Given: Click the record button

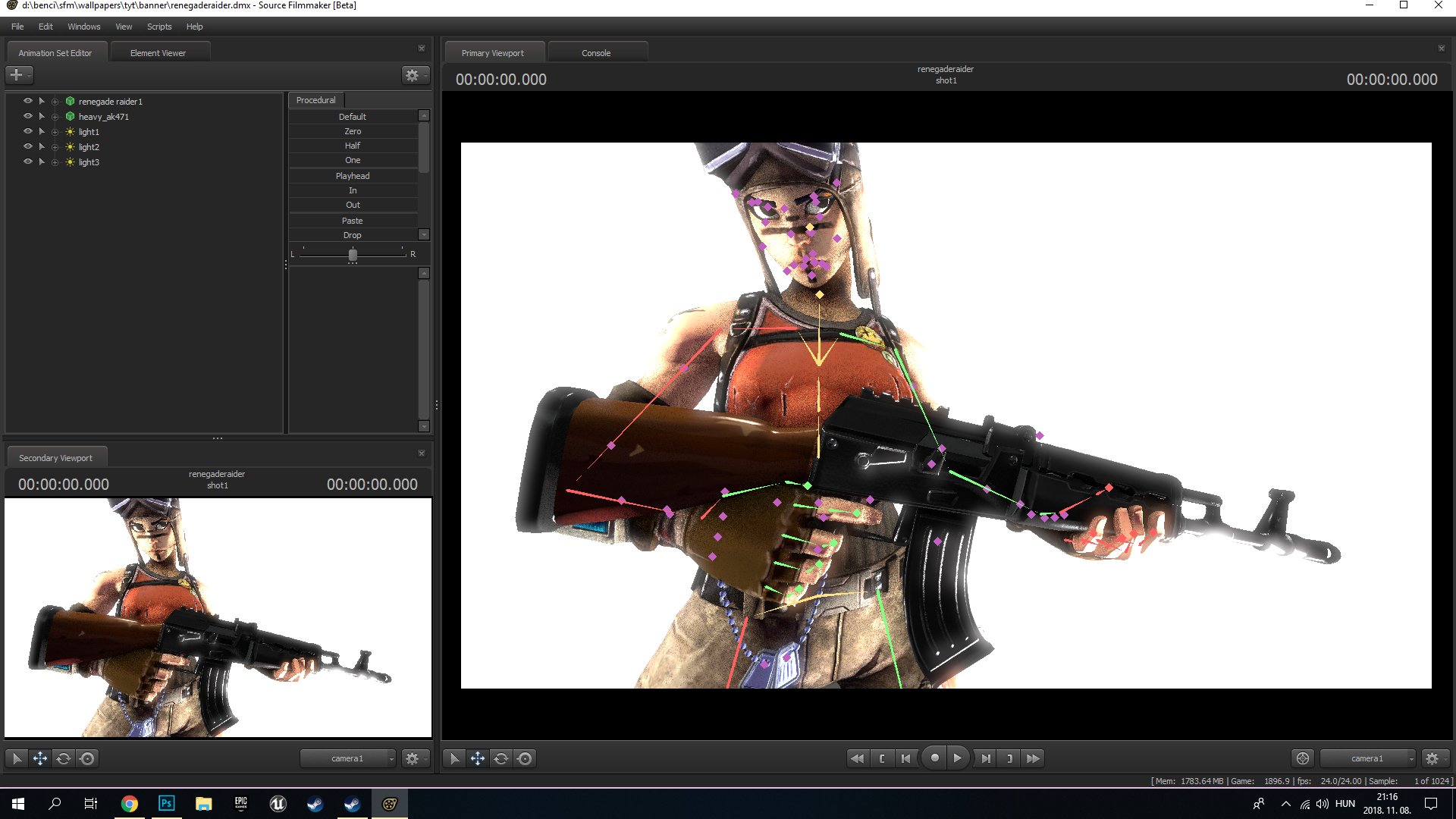Looking at the screenshot, I should coord(934,758).
